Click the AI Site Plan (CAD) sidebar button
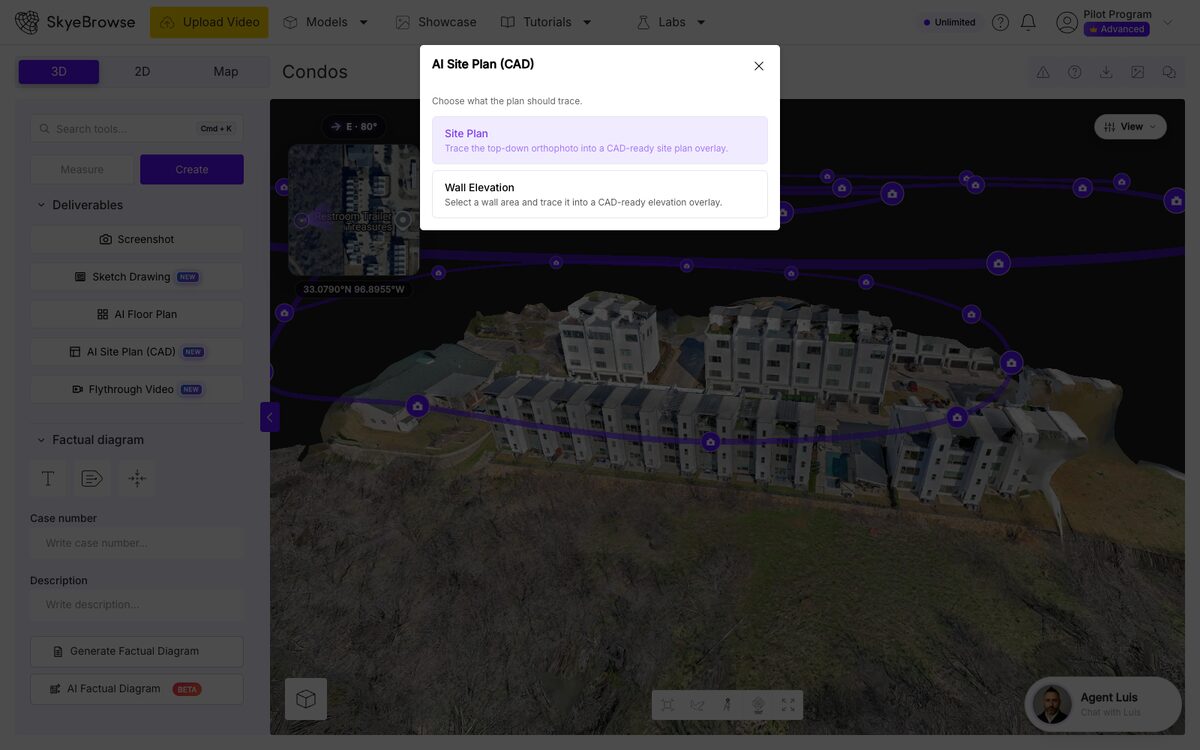Screen dimensions: 1200x750 coord(137,352)
